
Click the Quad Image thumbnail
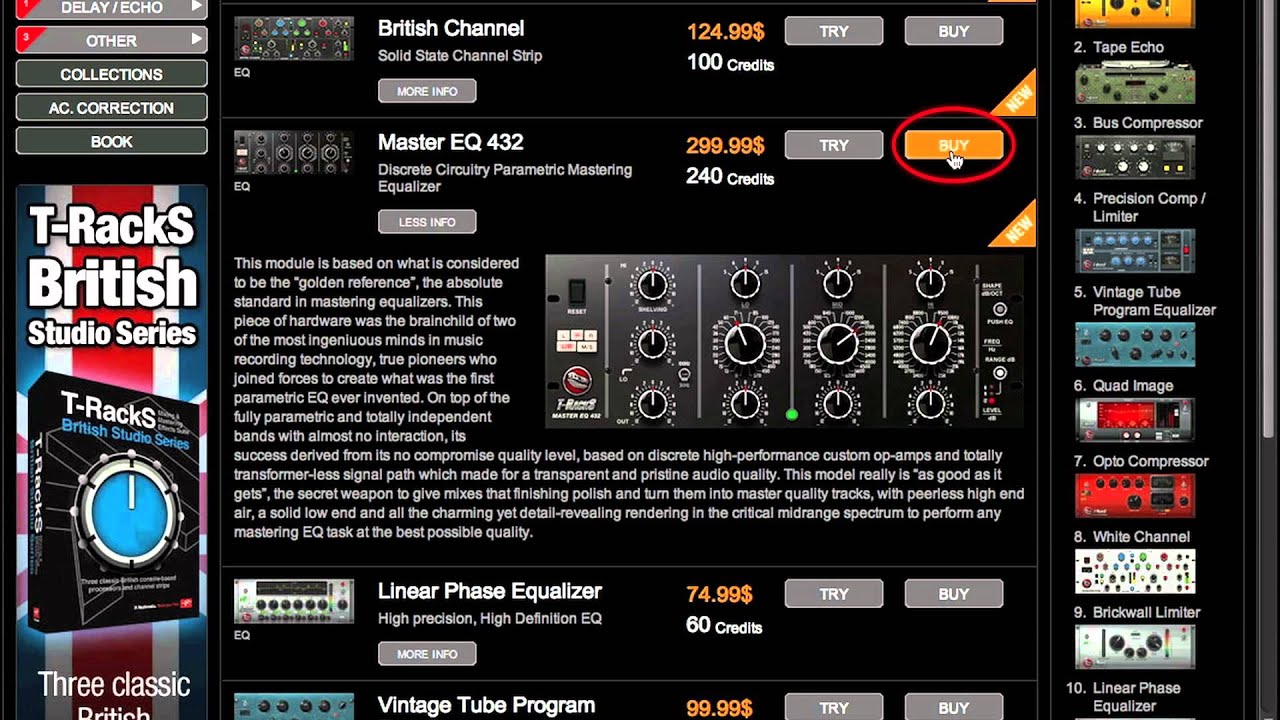point(1134,421)
